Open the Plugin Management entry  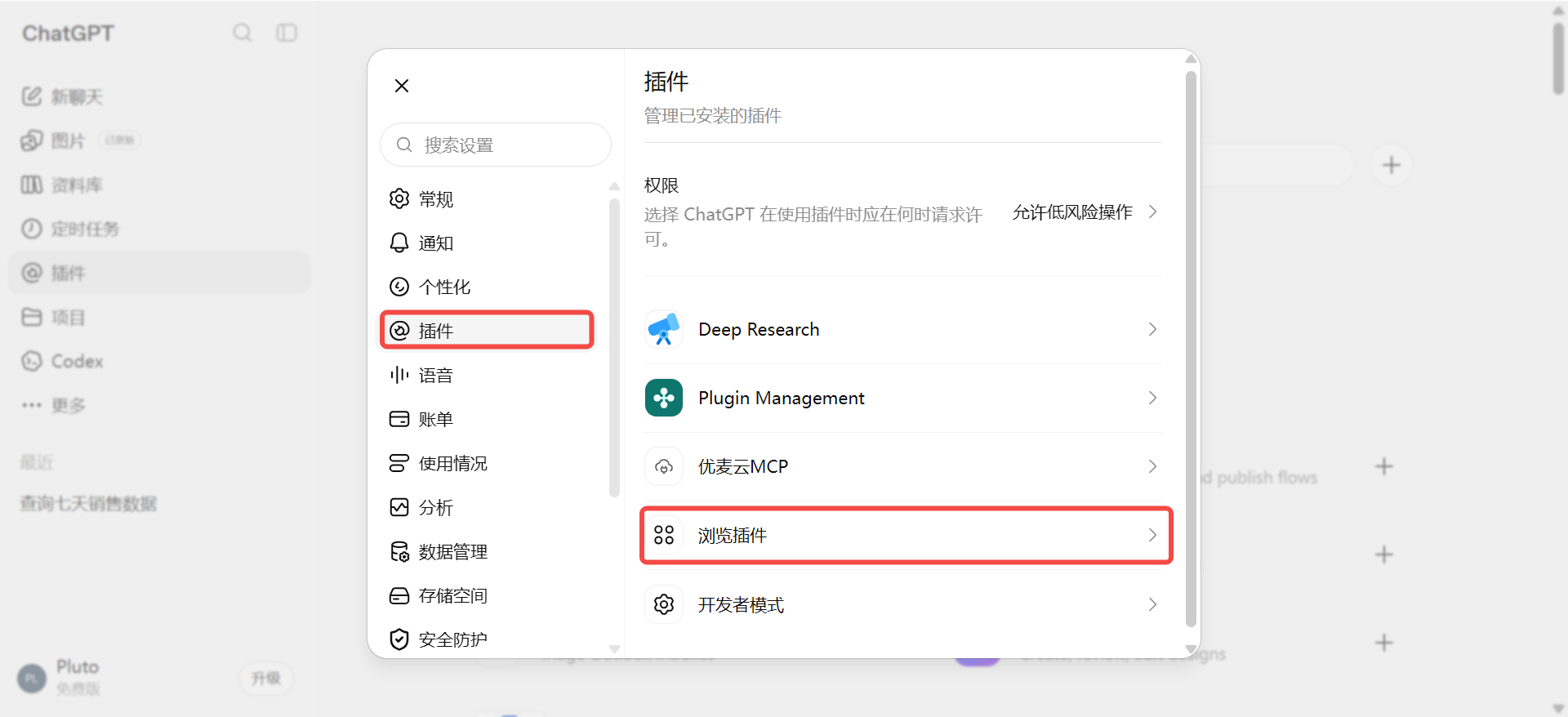tap(903, 398)
